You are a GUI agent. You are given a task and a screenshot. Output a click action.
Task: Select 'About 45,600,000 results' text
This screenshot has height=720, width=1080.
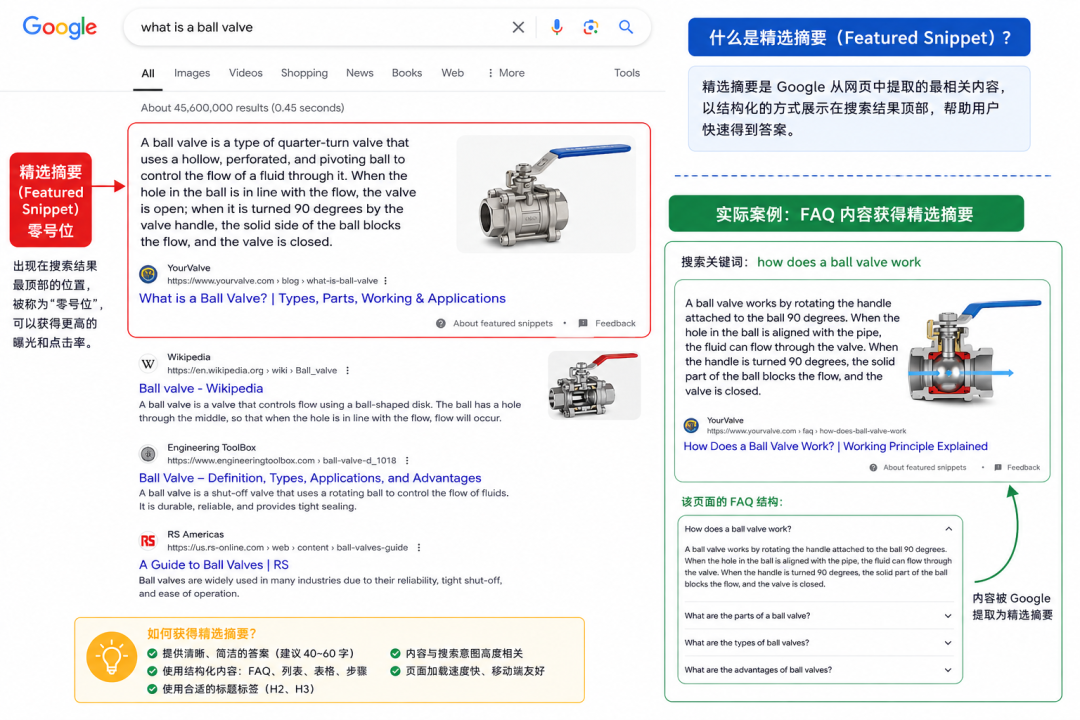click(242, 108)
